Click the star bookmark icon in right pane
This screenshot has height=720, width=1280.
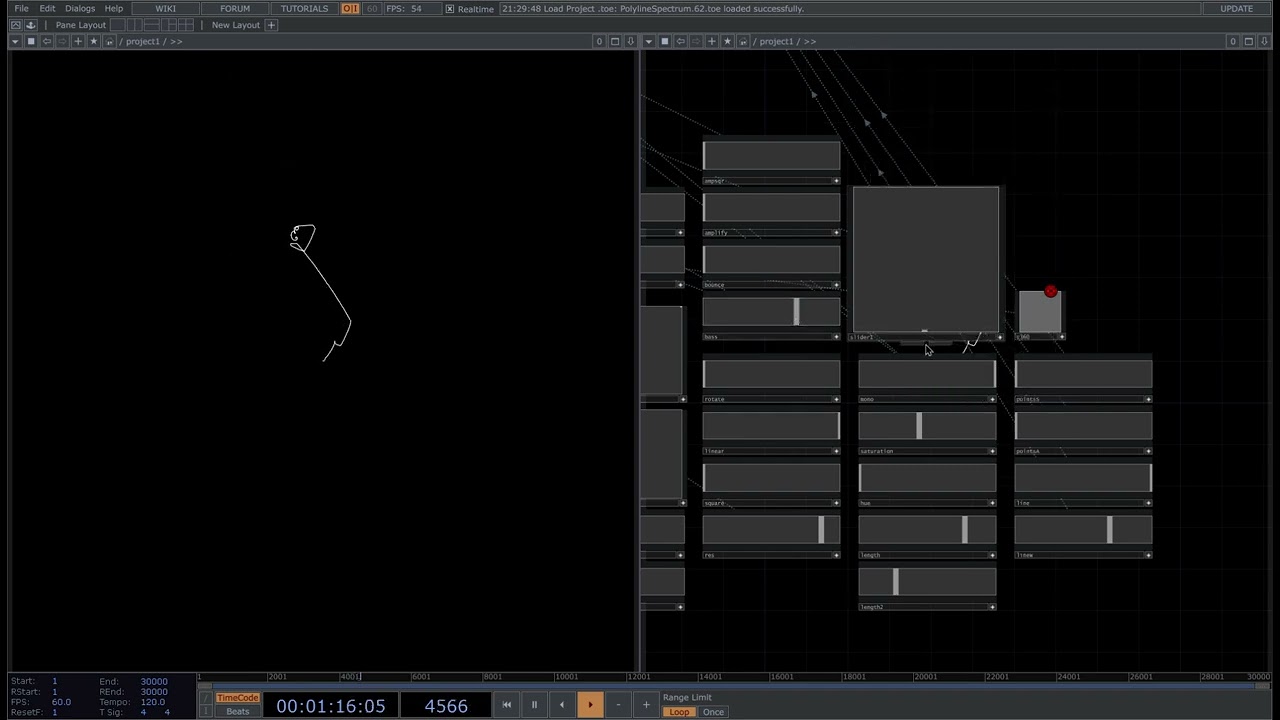coord(727,41)
